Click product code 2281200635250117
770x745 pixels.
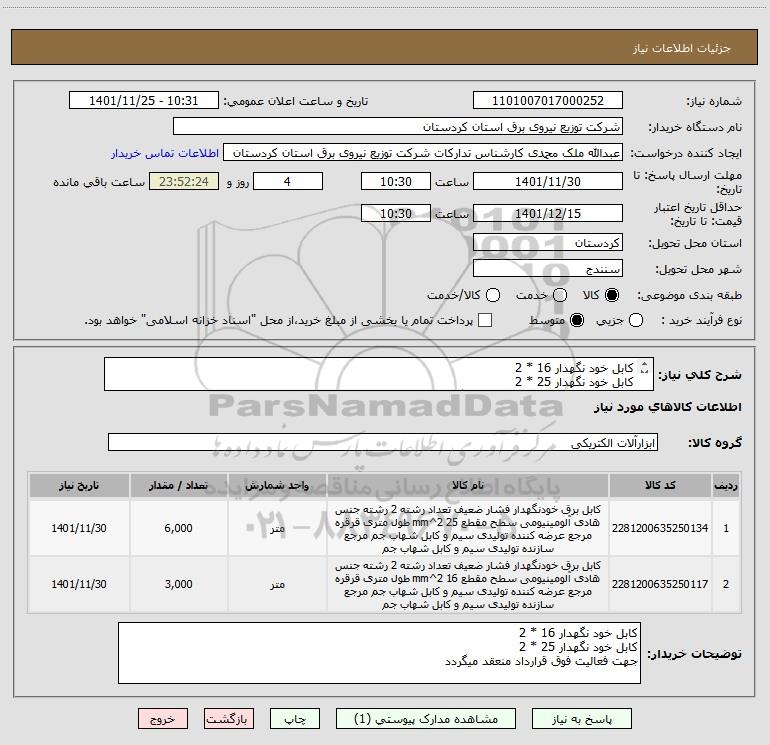660,584
